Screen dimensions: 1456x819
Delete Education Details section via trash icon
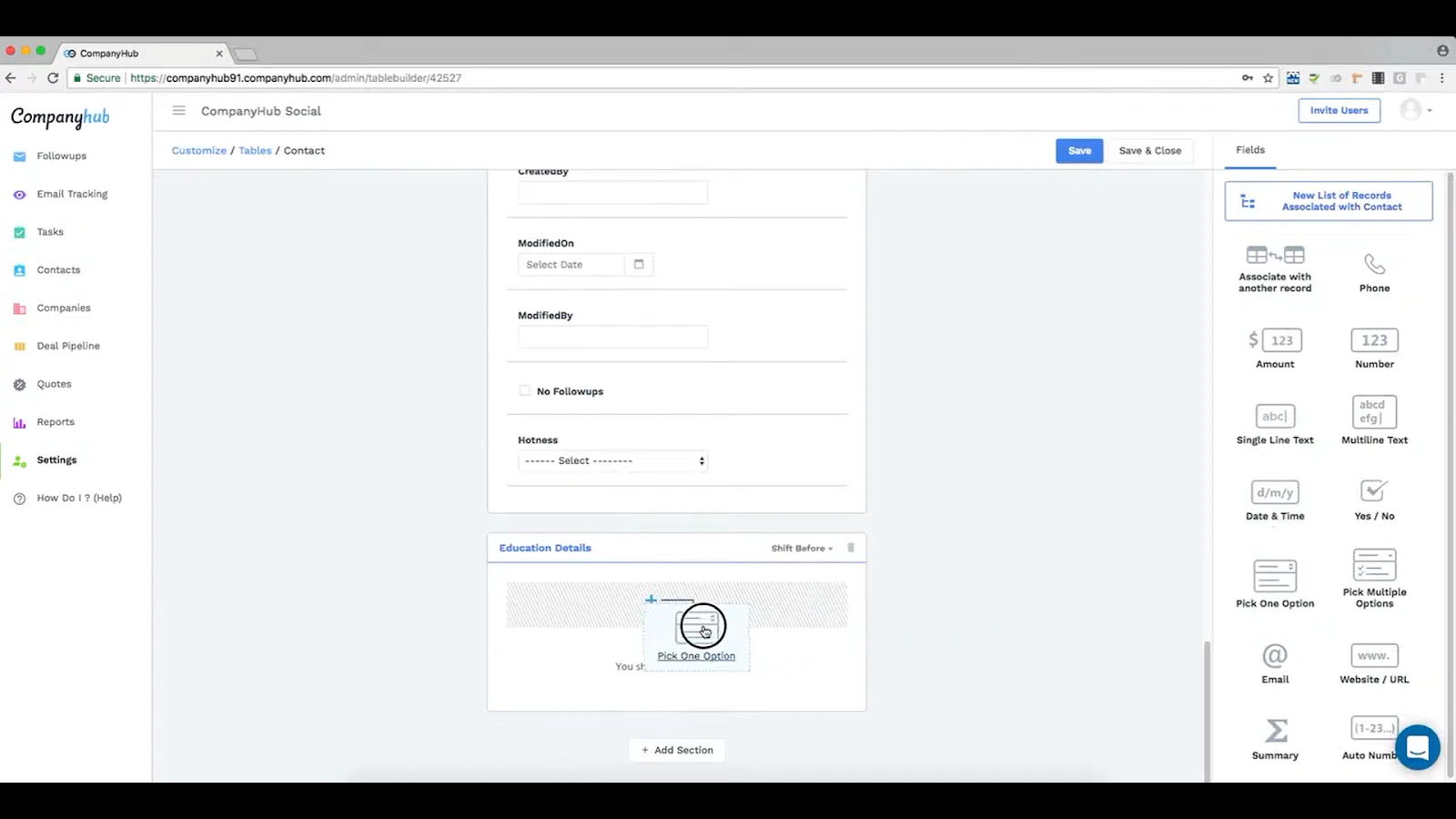851,548
